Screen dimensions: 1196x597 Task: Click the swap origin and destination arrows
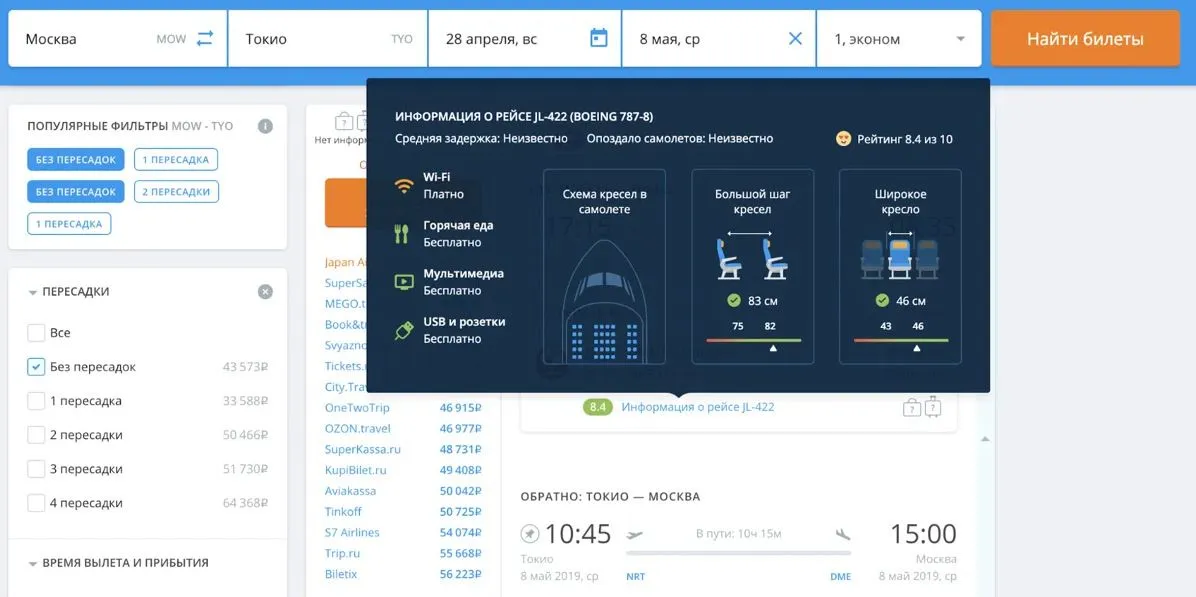point(205,39)
